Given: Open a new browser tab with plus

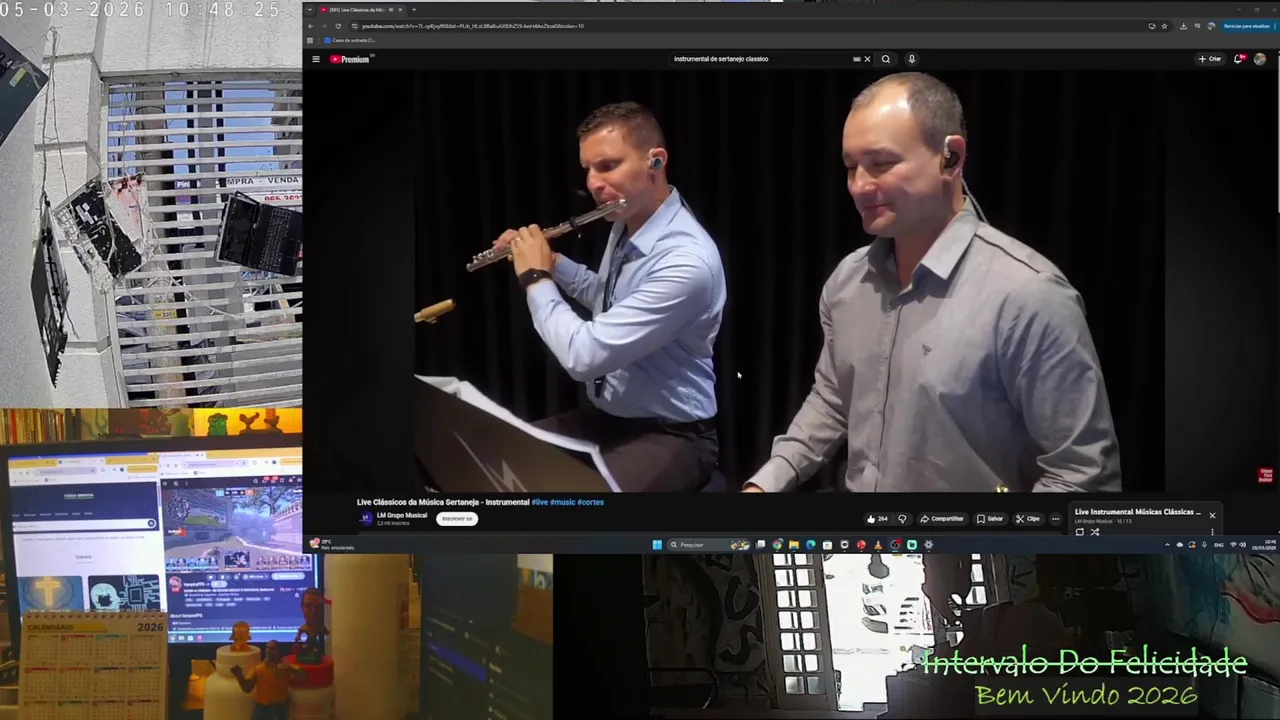Looking at the screenshot, I should pyautogui.click(x=414, y=10).
